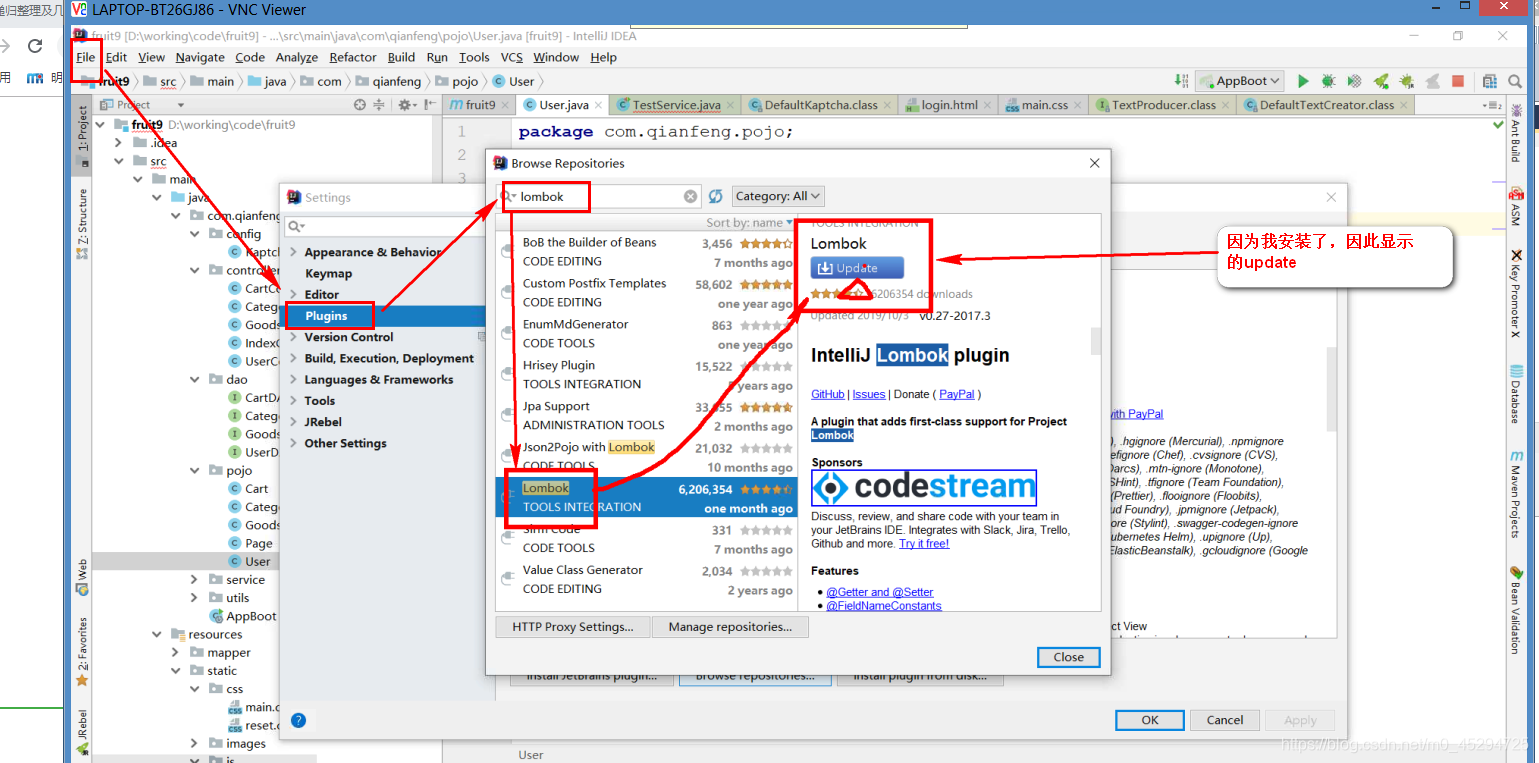This screenshot has width=1539, height=763.
Task: Select Jpa Support plugin row
Action: 646,416
